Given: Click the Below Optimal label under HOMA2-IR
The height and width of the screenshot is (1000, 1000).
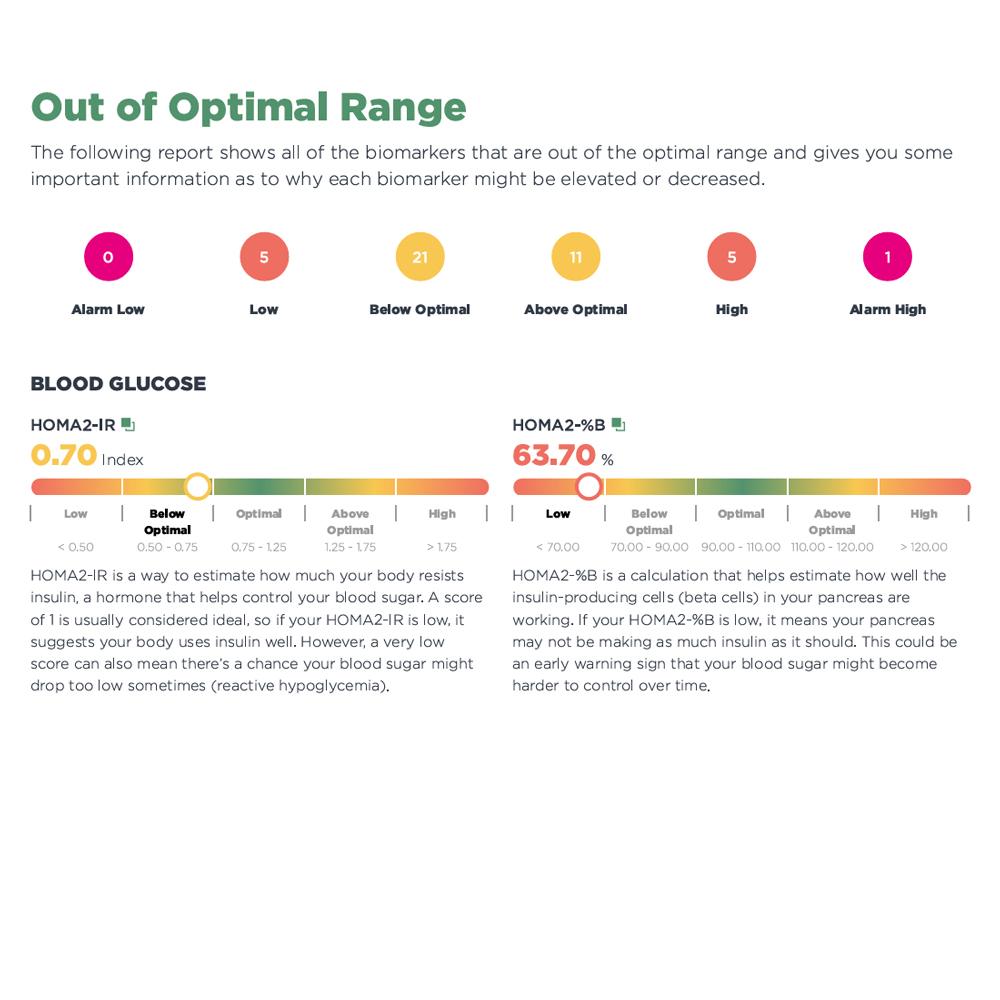Looking at the screenshot, I should (x=167, y=522).
